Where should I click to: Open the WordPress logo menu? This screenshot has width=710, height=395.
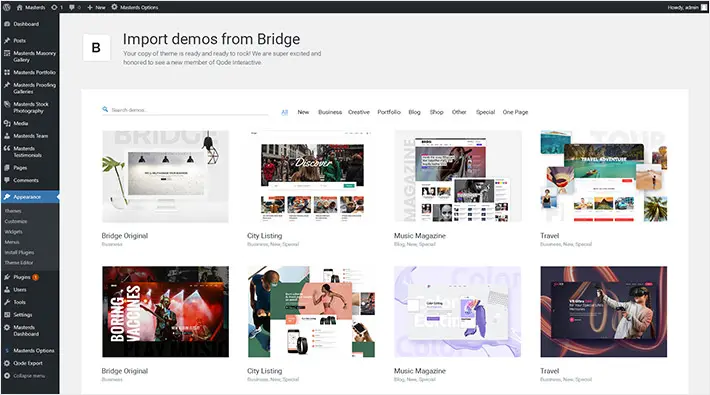pyautogui.click(x=7, y=7)
